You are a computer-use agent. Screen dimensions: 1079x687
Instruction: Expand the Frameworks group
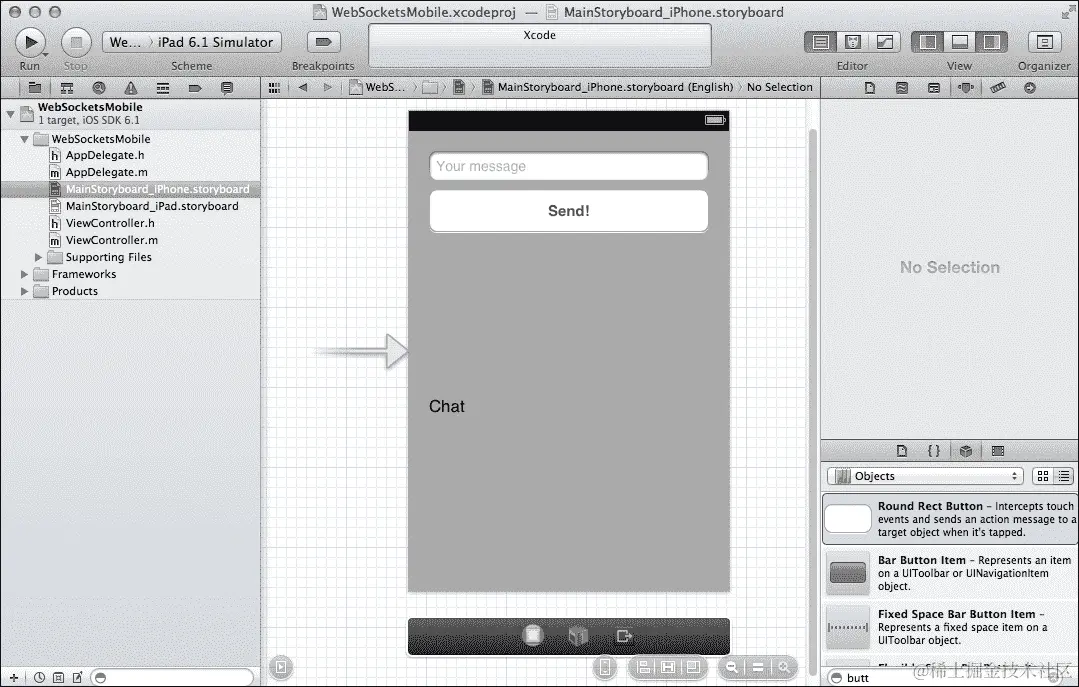coord(24,274)
